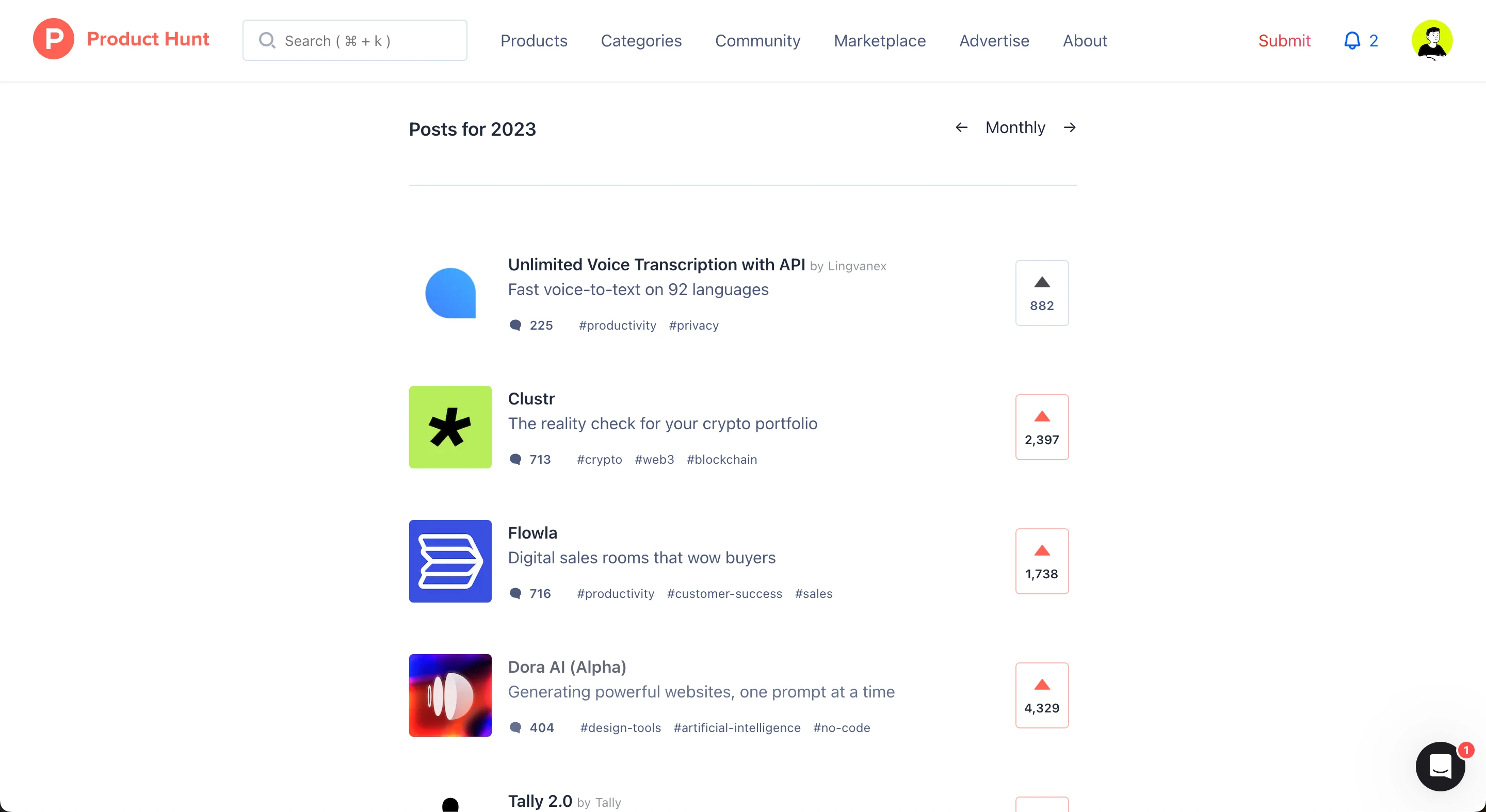Toggle upvote on Dora AI (Alpha)
This screenshot has width=1486, height=812.
tap(1042, 695)
